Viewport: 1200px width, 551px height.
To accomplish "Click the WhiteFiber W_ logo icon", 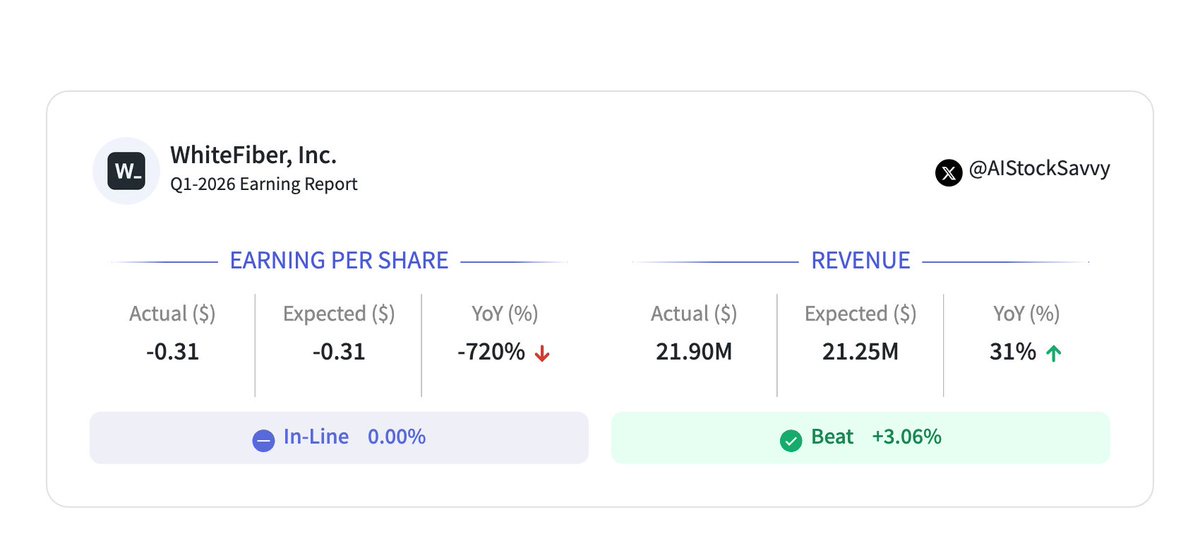I will tap(126, 171).
